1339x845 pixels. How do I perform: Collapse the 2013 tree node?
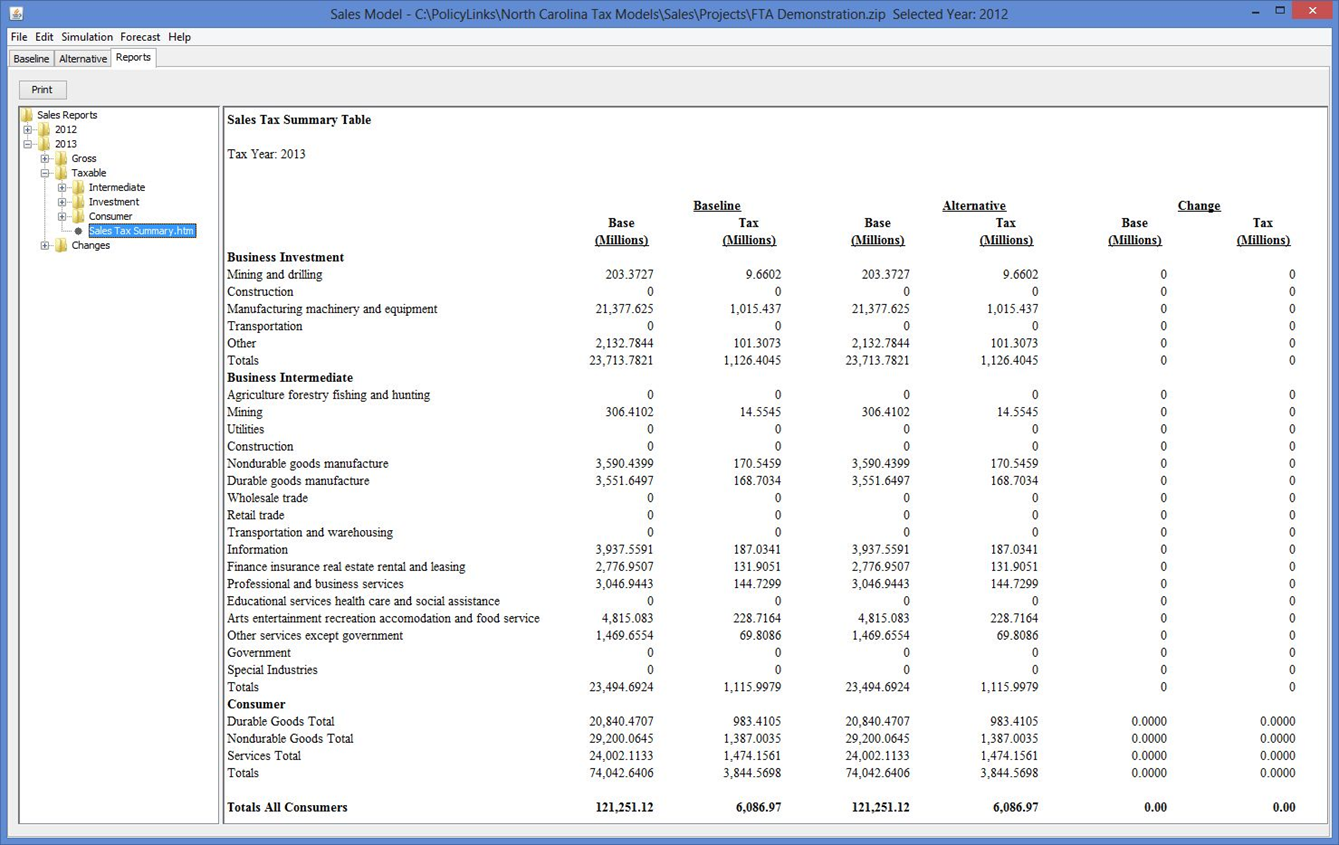click(x=28, y=144)
